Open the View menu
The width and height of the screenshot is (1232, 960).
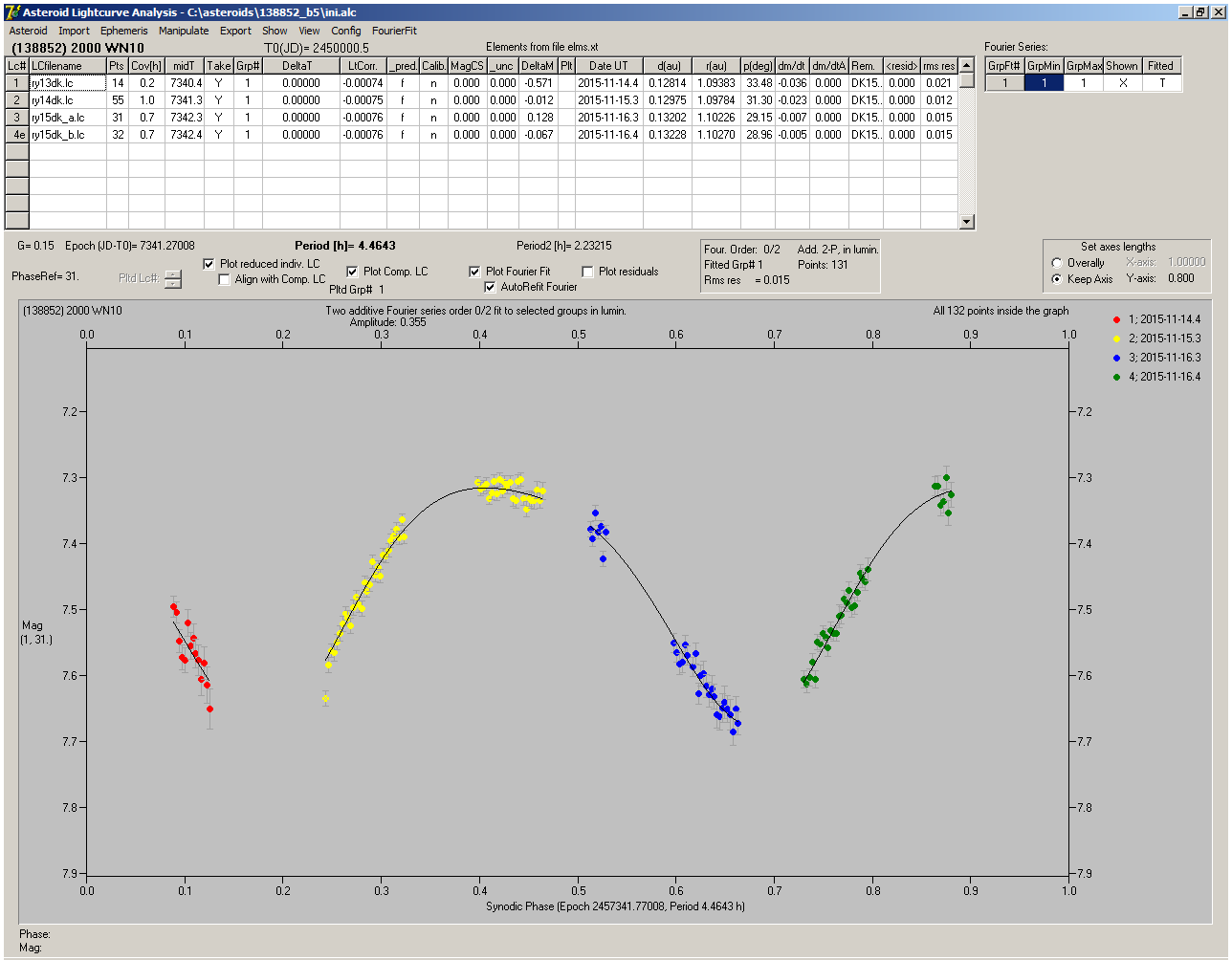coord(309,31)
